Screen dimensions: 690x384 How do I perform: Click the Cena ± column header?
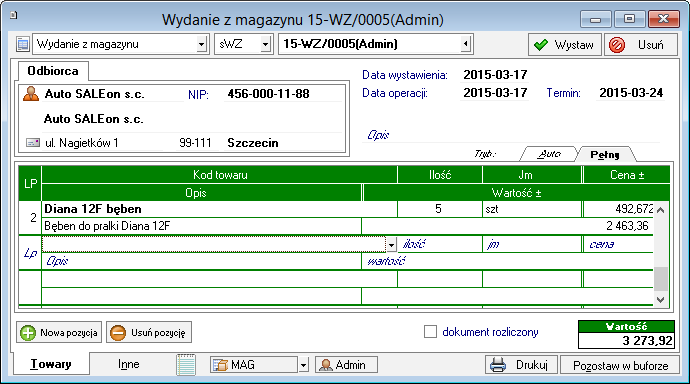pyautogui.click(x=627, y=175)
